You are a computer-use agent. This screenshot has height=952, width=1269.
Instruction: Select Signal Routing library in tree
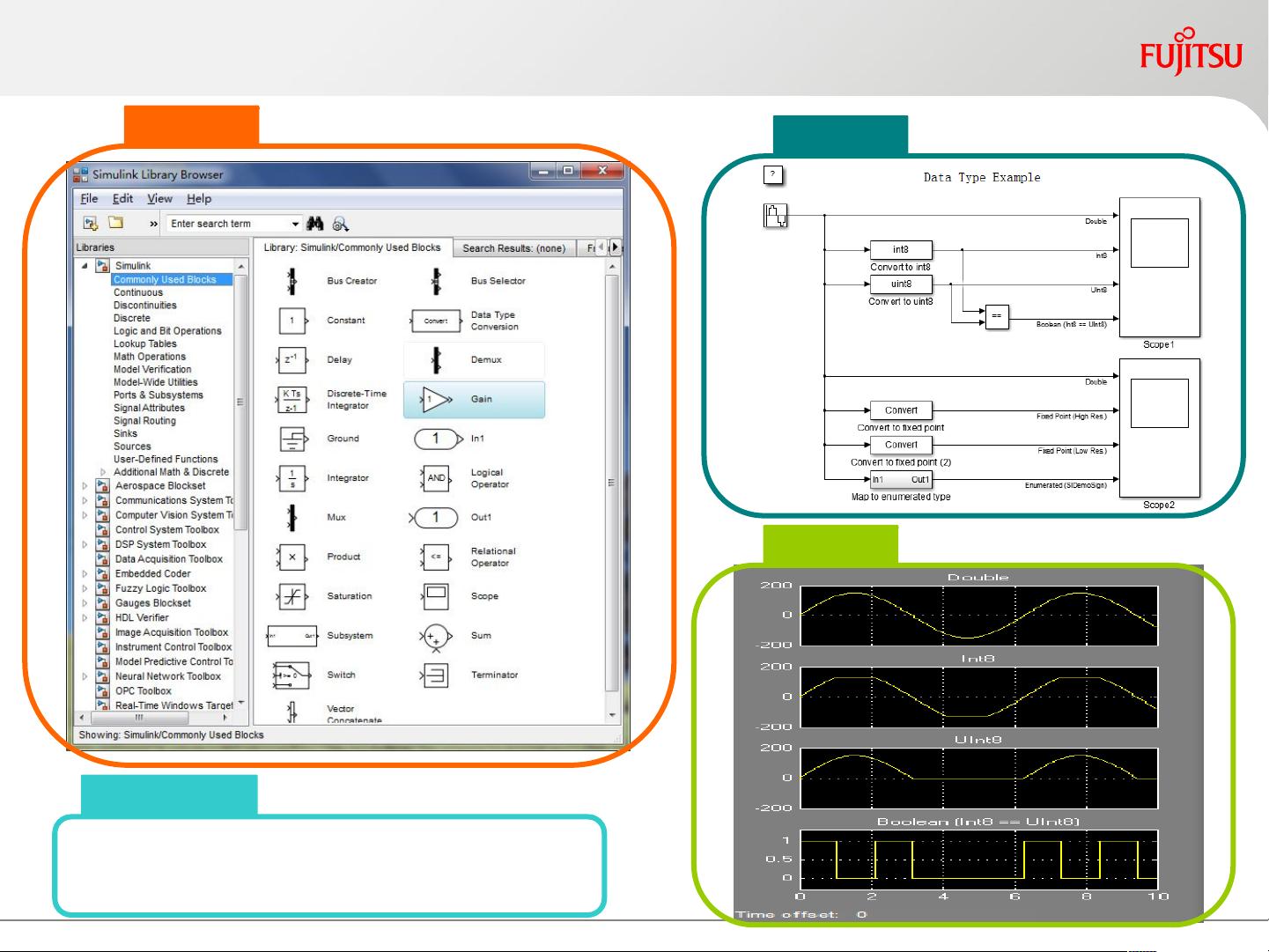coord(144,421)
